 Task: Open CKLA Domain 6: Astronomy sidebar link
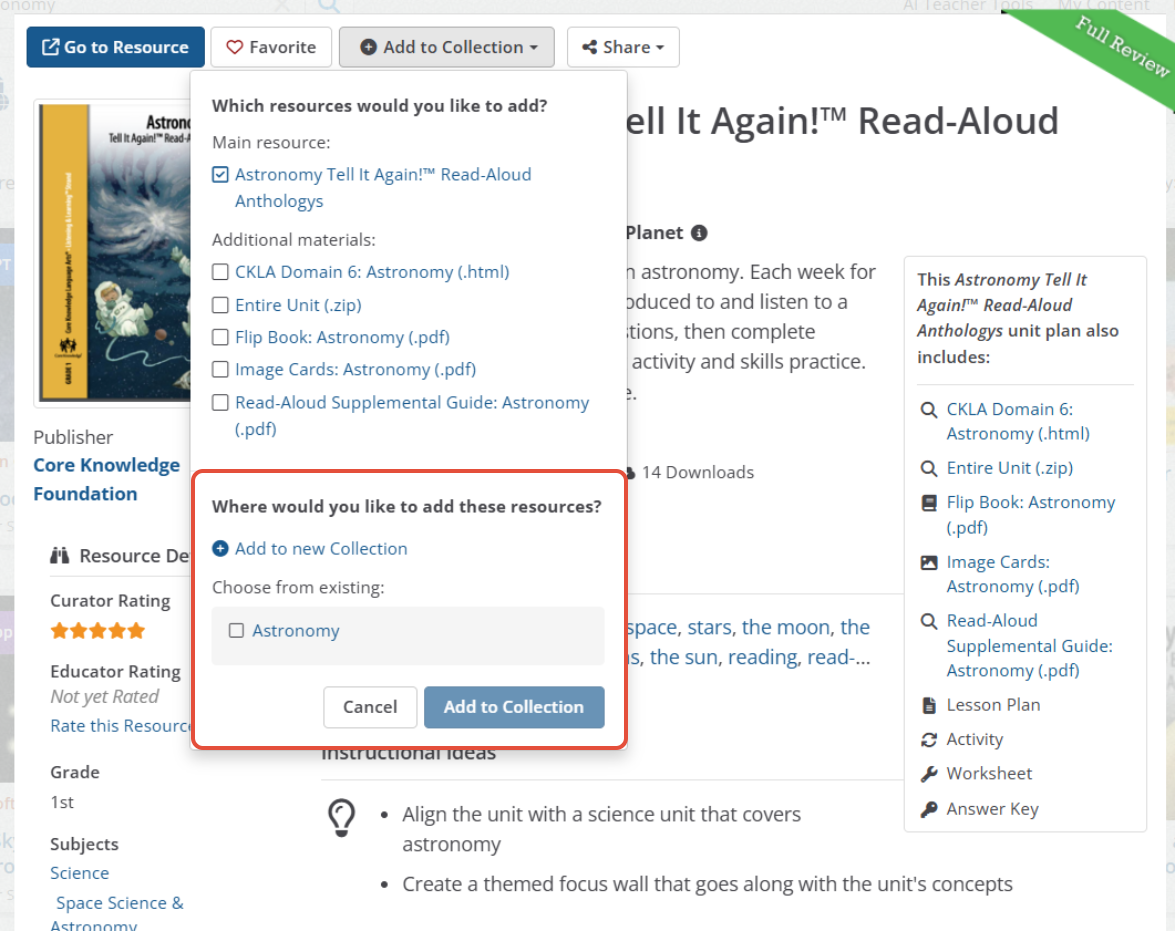click(1018, 421)
